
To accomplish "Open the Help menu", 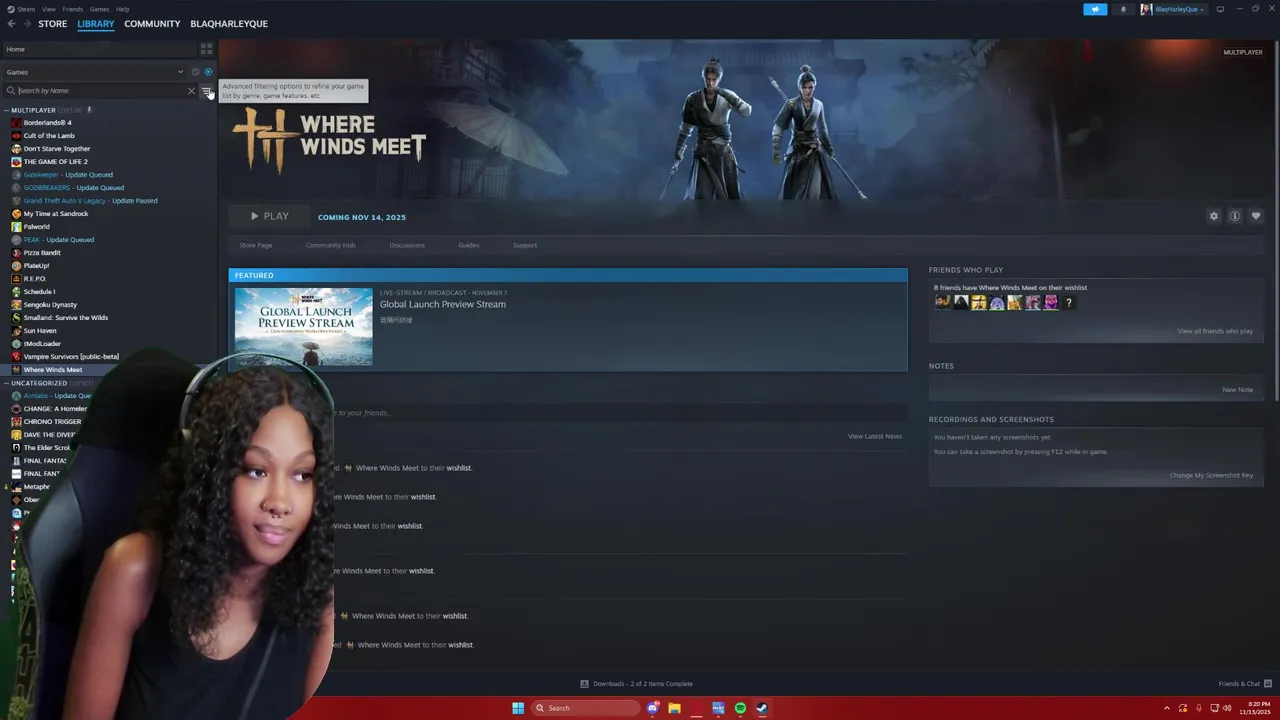I will 122,9.
